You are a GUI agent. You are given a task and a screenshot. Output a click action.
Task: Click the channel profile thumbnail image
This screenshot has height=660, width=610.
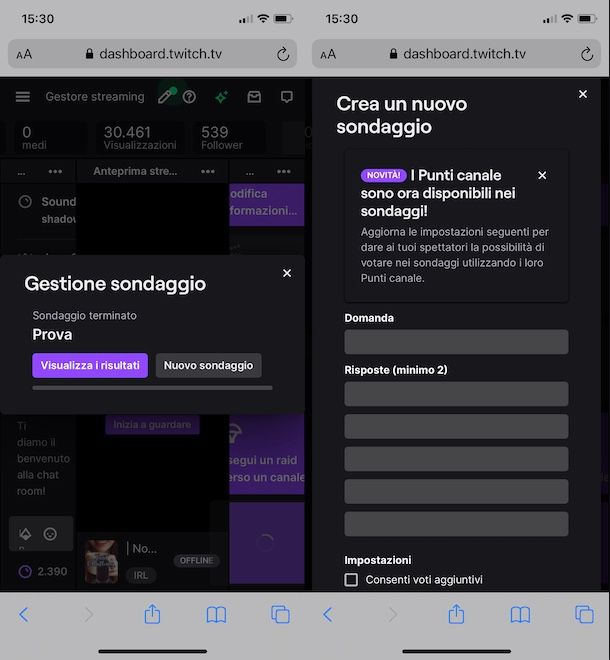101,562
